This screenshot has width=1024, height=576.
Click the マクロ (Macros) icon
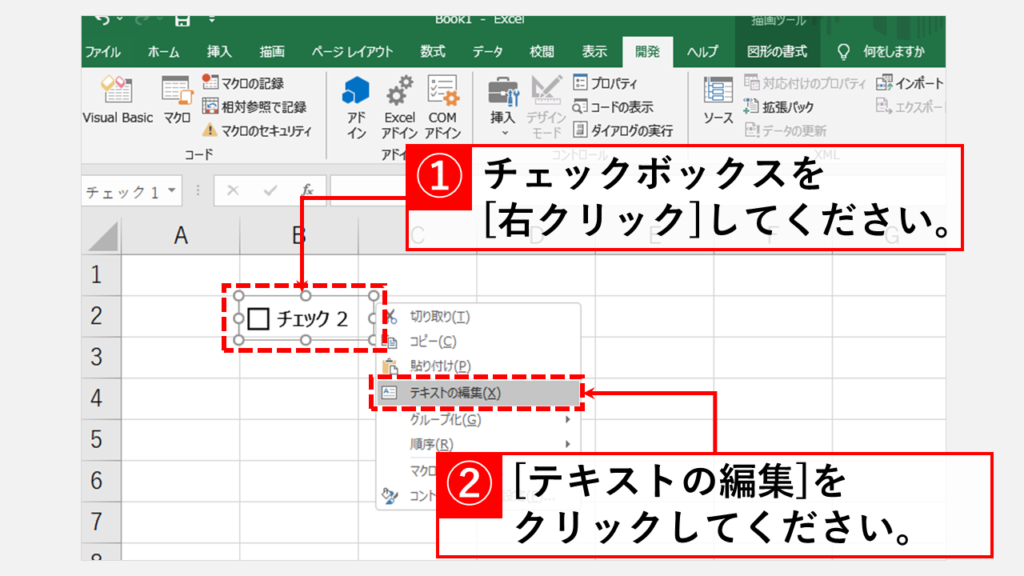(177, 100)
